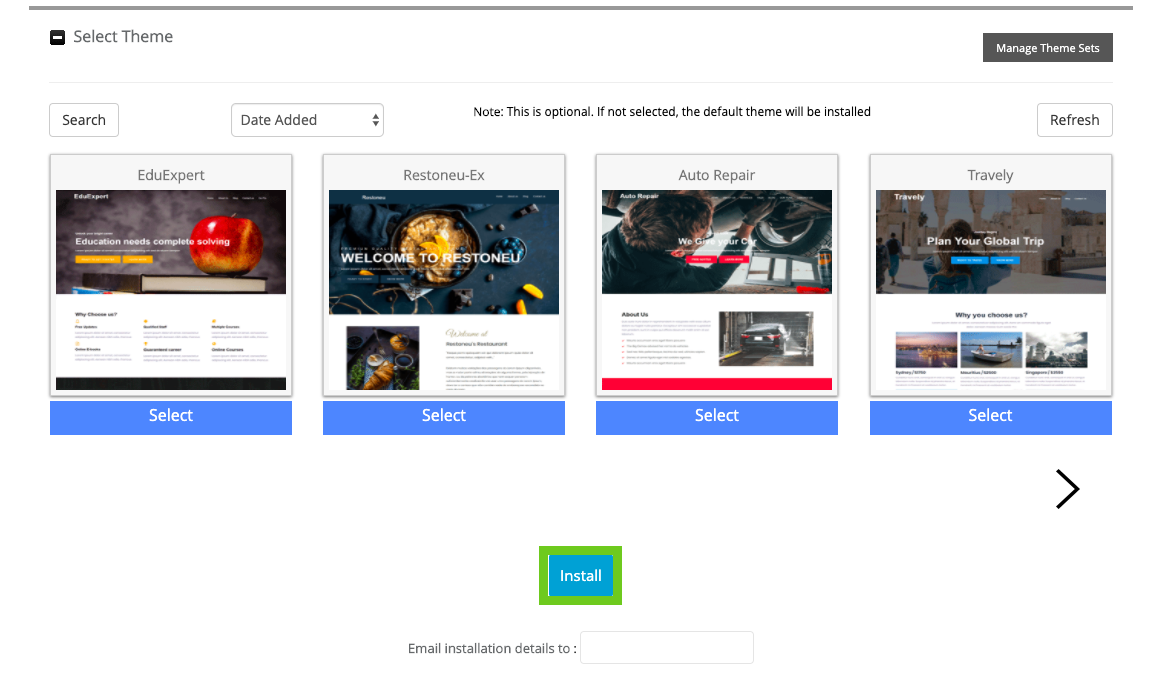This screenshot has height=677, width=1163.
Task: Show next themes with right arrow
Action: tap(1067, 489)
